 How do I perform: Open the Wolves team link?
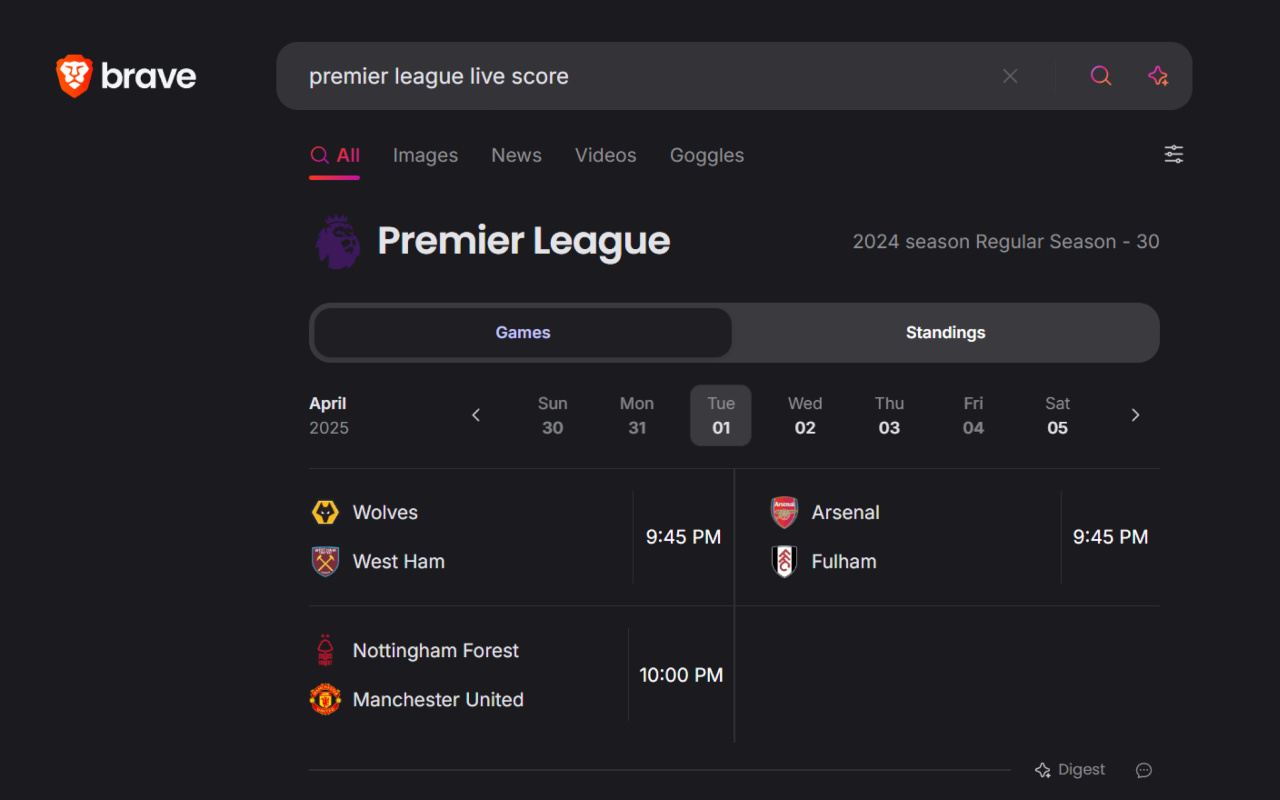coord(385,512)
